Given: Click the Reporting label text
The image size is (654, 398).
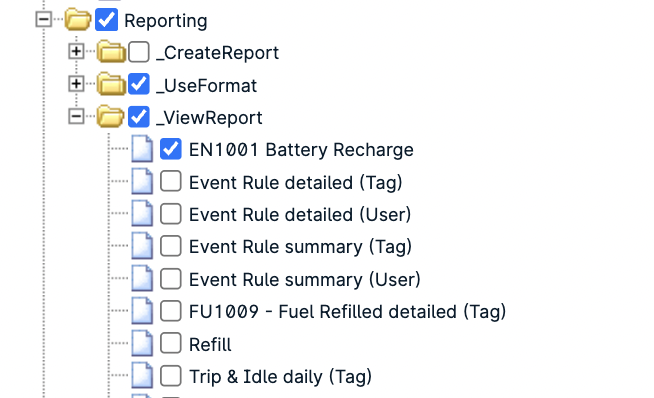Looking at the screenshot, I should 166,20.
